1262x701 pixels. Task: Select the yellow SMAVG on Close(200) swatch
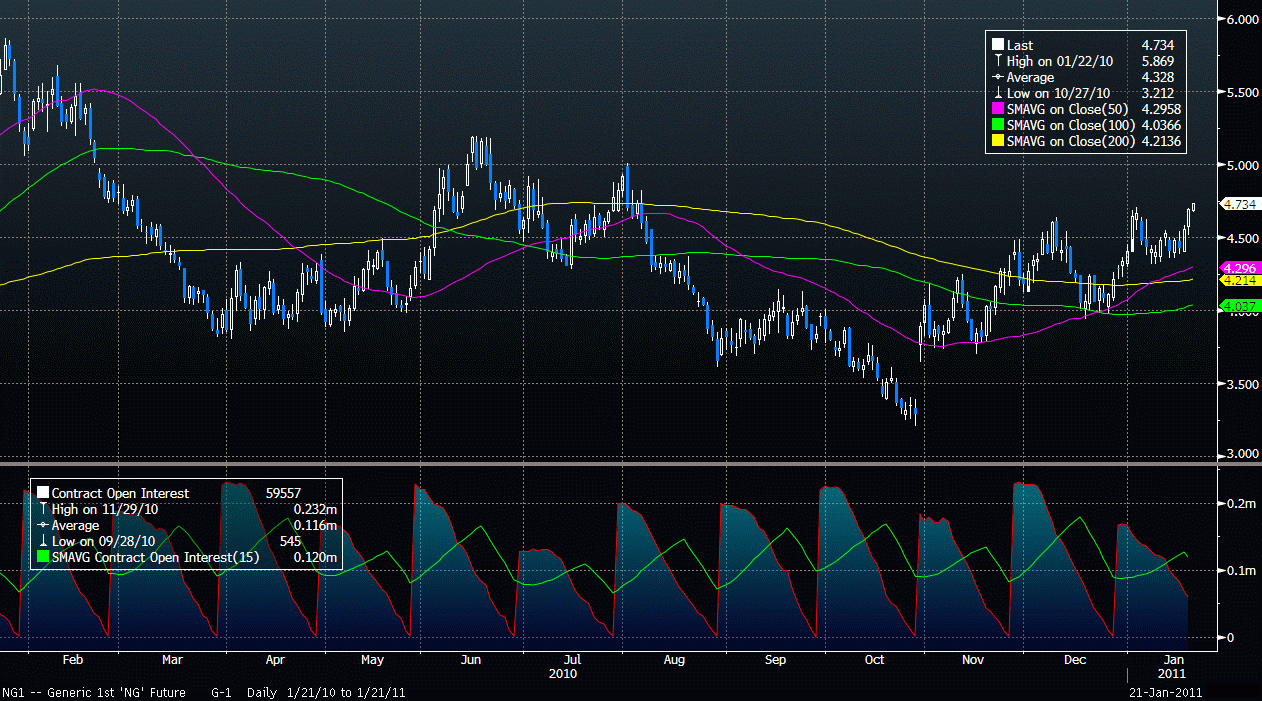[x=997, y=141]
